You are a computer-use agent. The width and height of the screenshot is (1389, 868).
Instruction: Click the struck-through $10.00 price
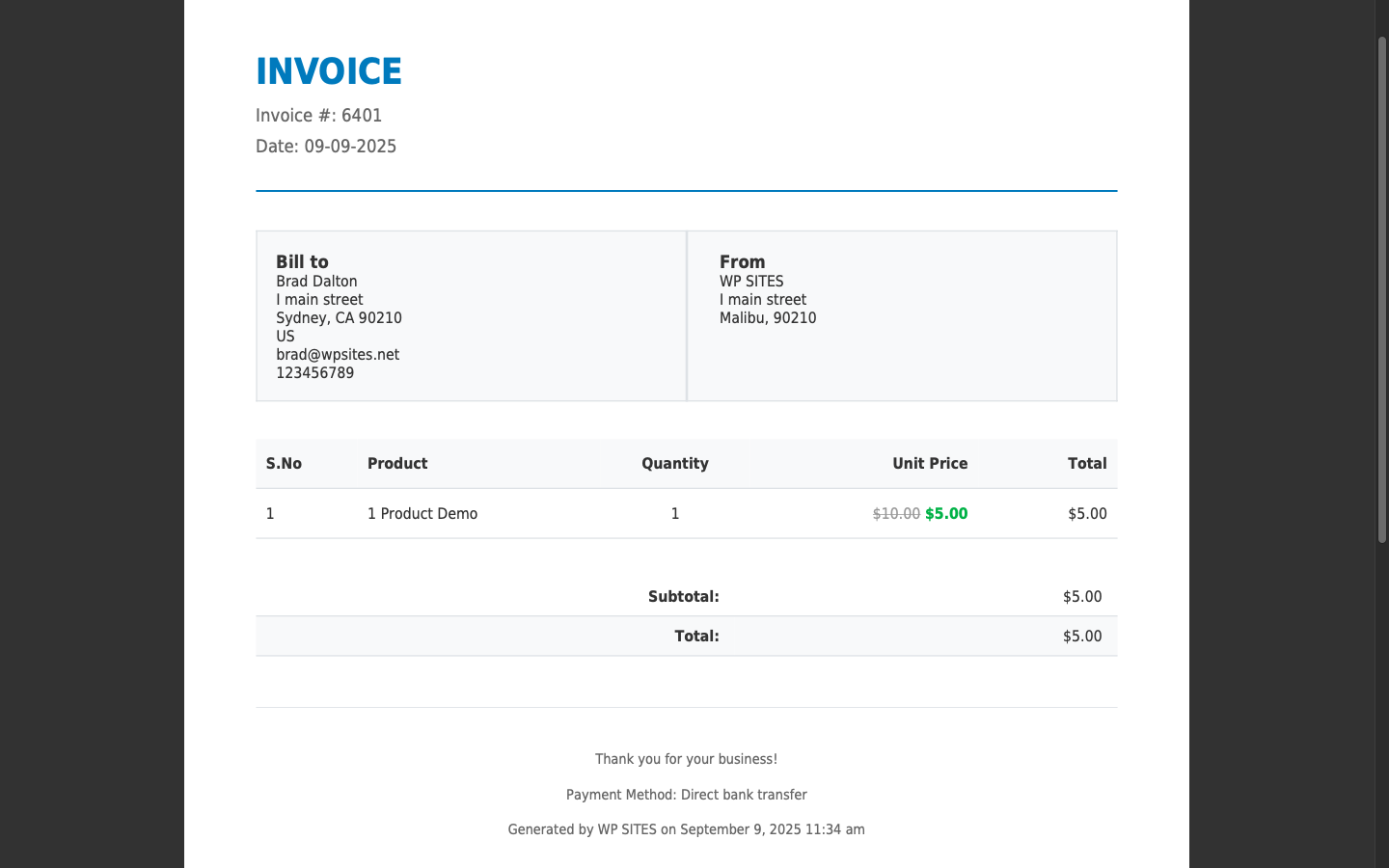coord(896,514)
